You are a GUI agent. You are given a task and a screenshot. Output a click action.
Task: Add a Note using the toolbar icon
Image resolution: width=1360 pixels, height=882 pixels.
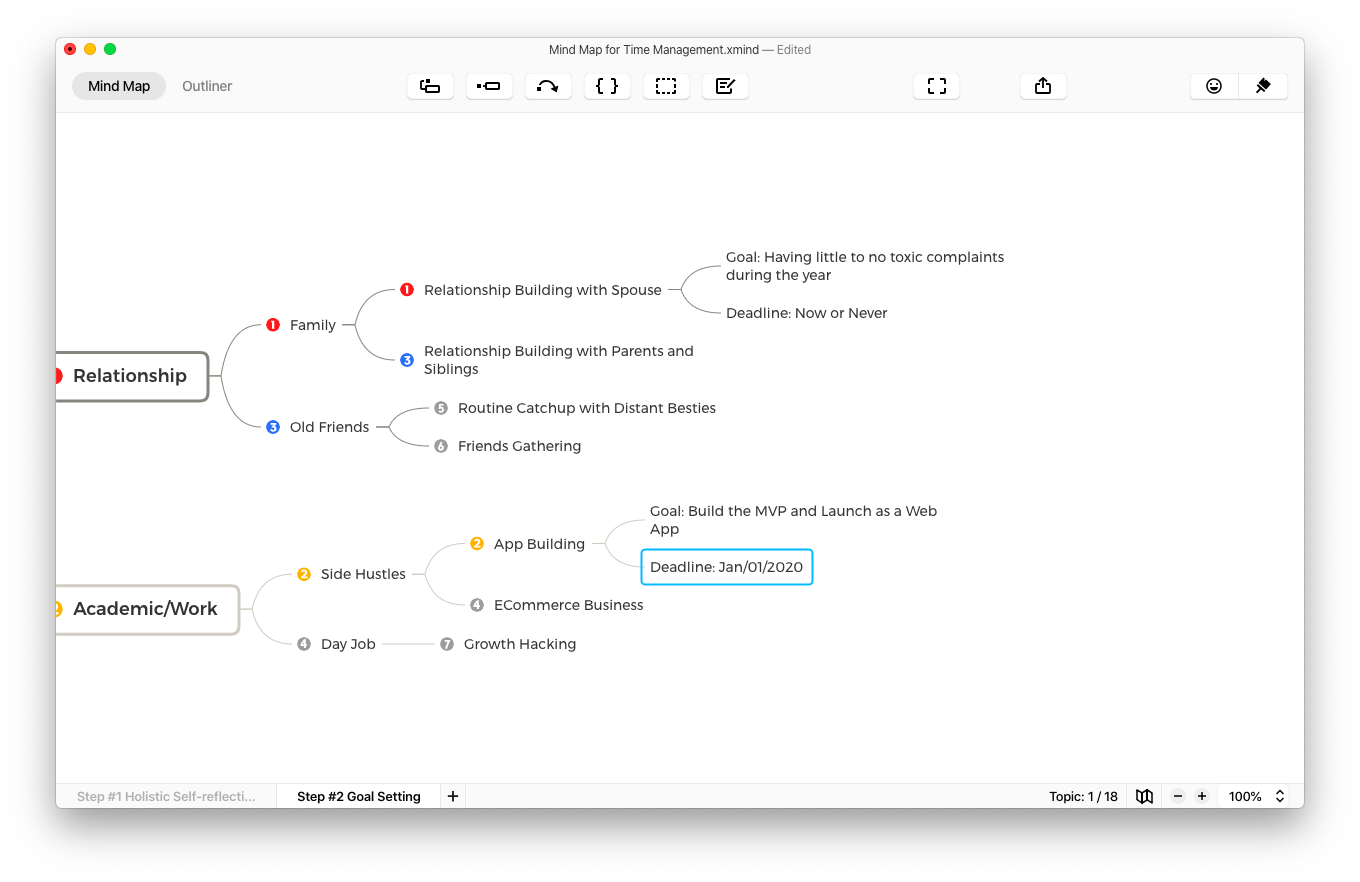[725, 86]
